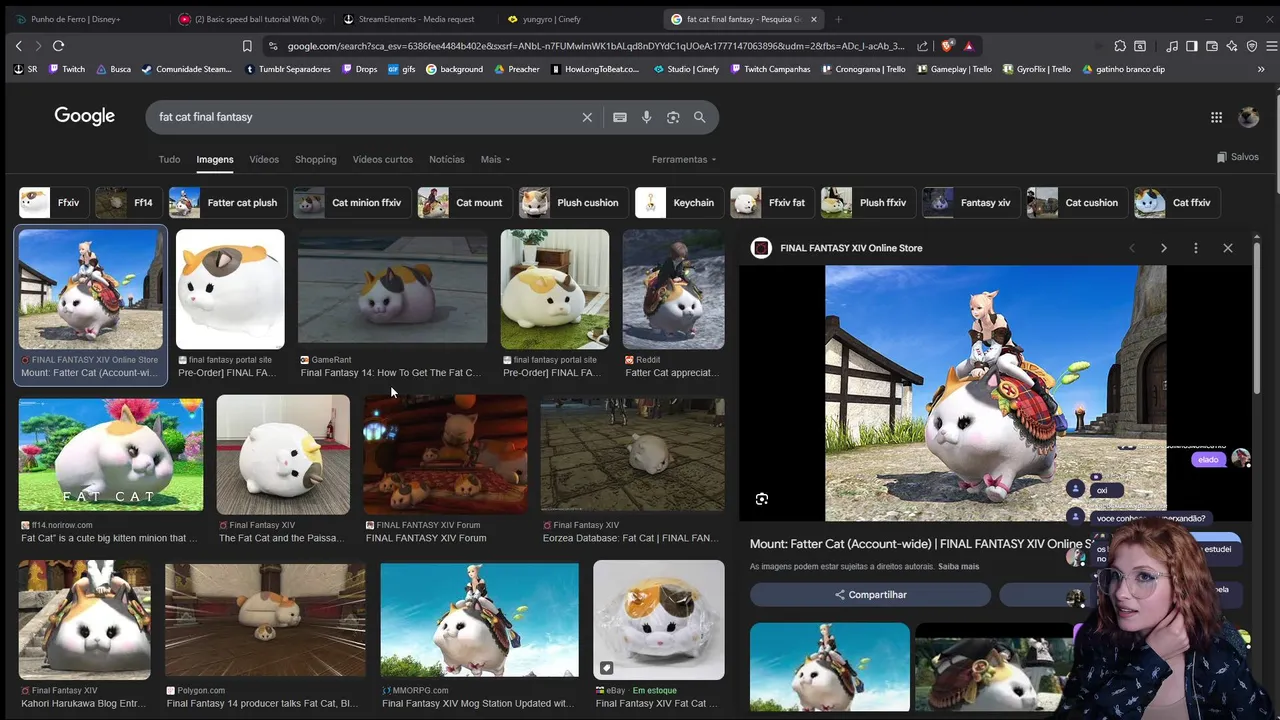Viewport: 1280px width, 720px height.
Task: Switch to the StreamElements Media request tab
Action: 414,19
